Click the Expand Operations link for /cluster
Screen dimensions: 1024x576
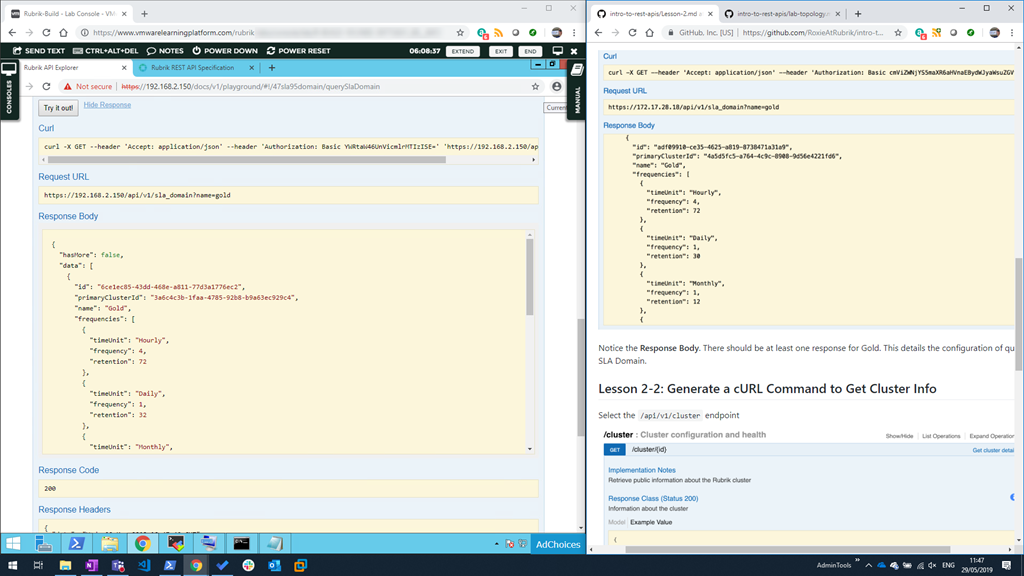992,436
